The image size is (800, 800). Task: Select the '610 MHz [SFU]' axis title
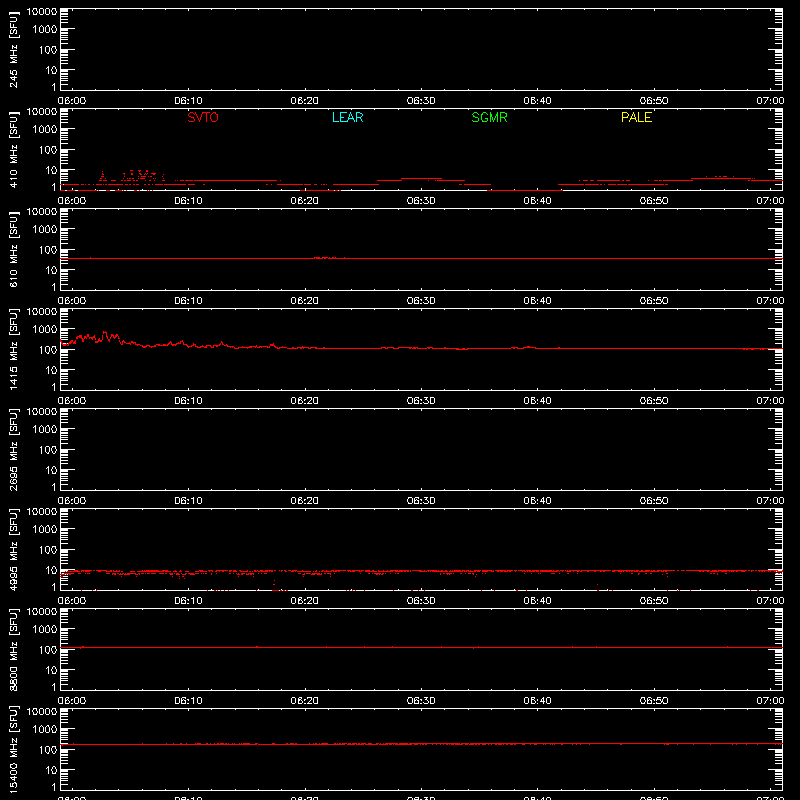[x=13, y=250]
